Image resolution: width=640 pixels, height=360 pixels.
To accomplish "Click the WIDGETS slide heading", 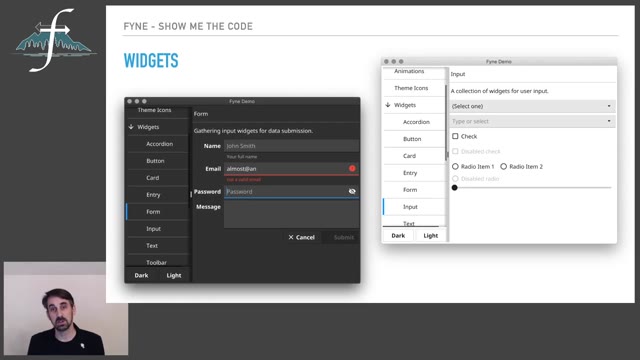I will pyautogui.click(x=151, y=61).
